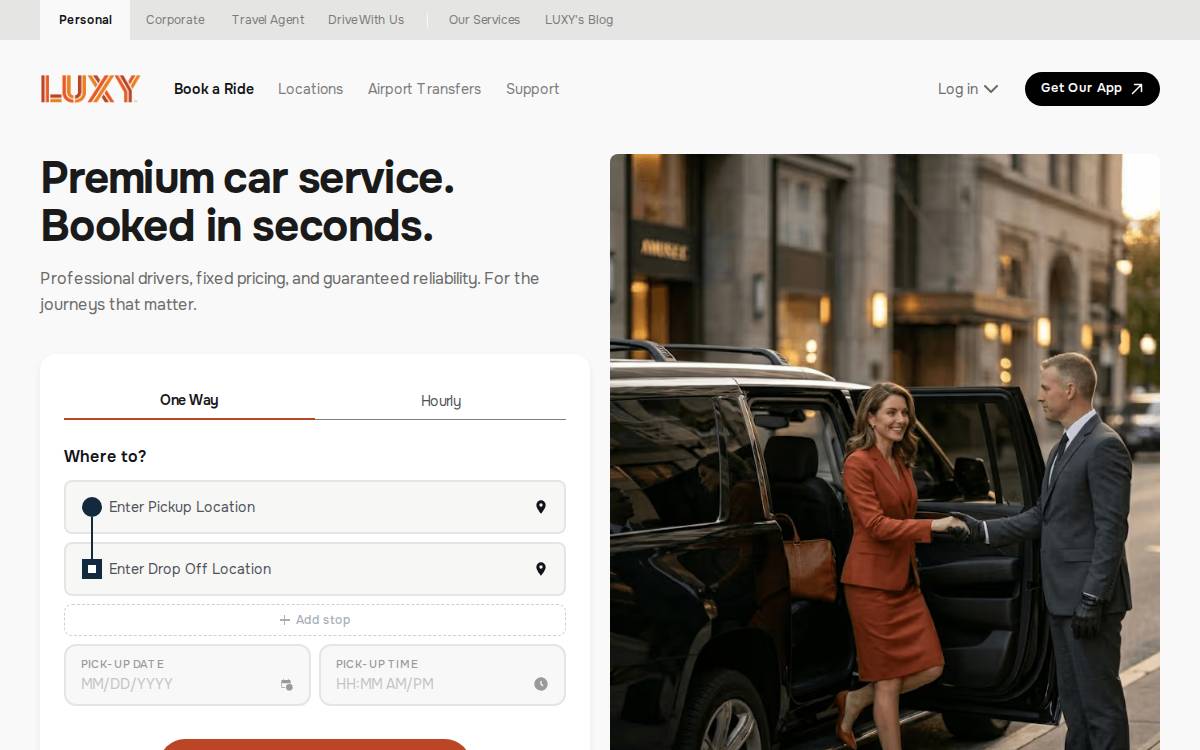Focus the Enter Pickup Location field
Screen dimensions: 1200x750
[315, 507]
